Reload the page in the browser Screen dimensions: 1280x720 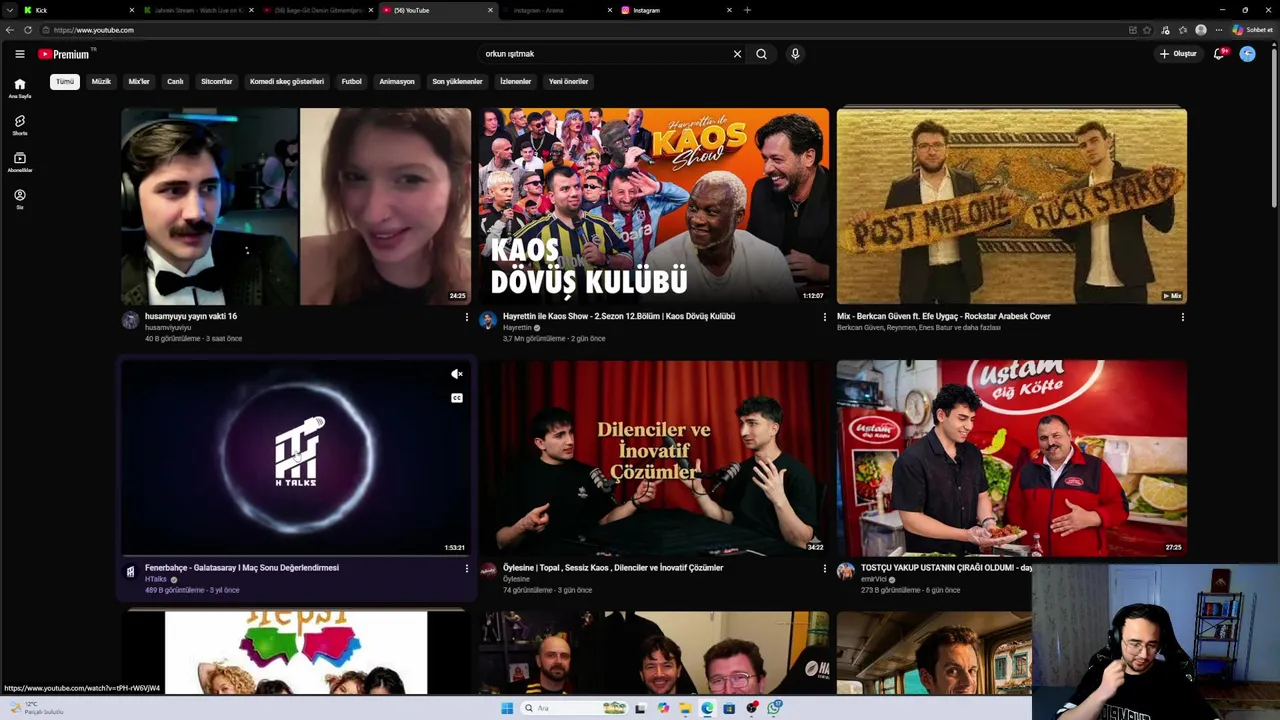coord(28,30)
